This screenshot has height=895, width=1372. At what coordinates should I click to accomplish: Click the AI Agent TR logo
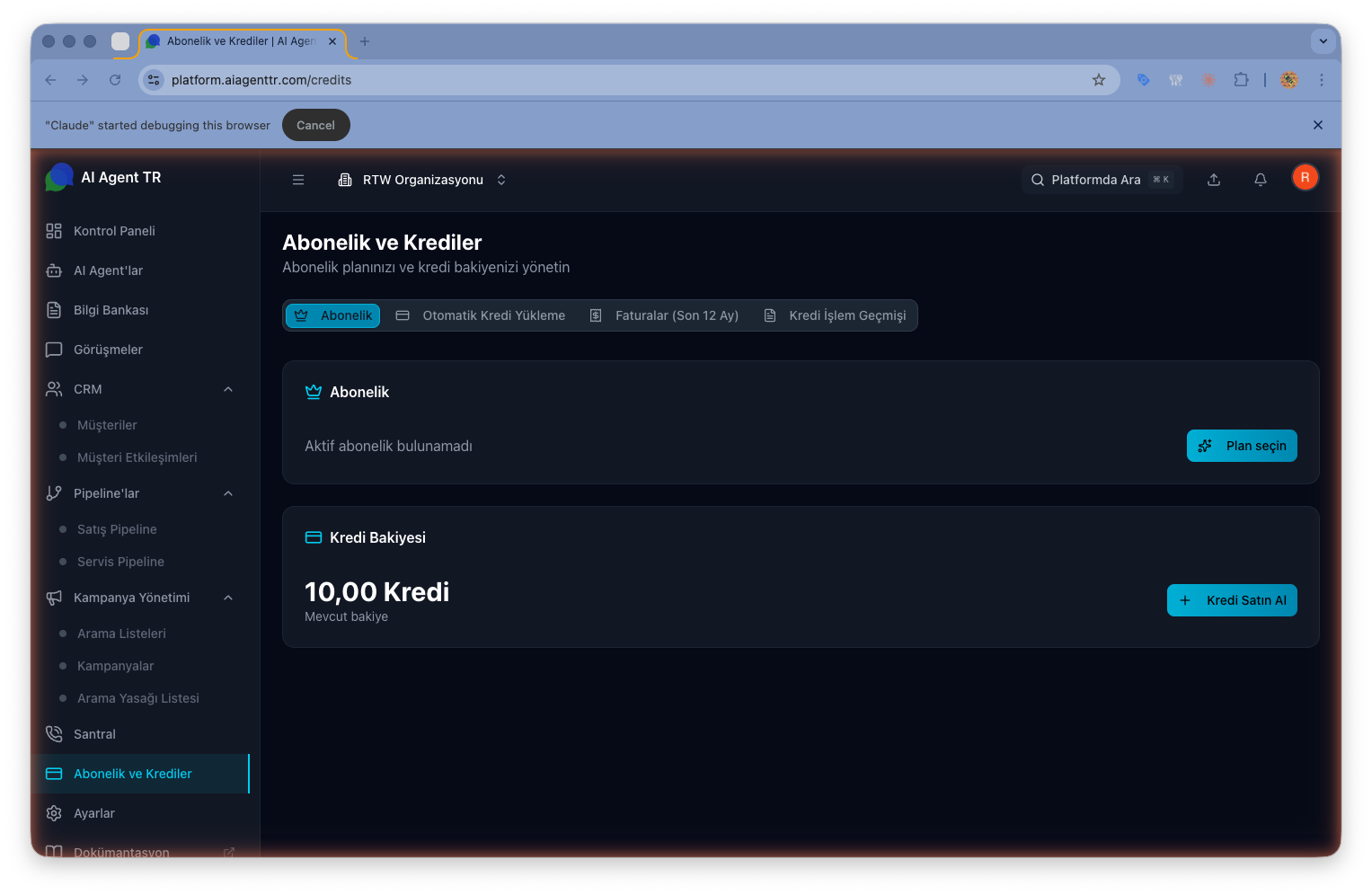59,177
